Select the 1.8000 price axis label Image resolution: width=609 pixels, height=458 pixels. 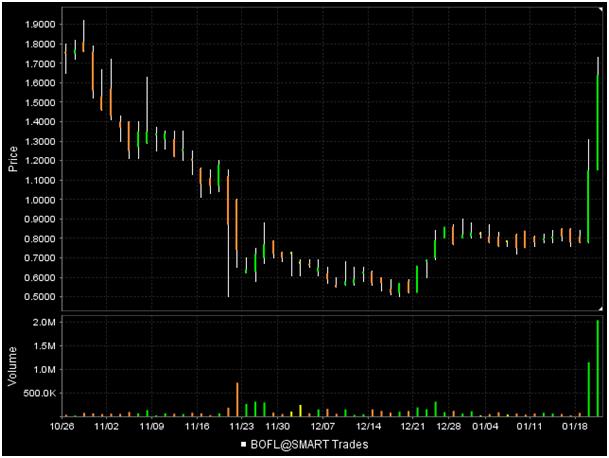coord(40,44)
